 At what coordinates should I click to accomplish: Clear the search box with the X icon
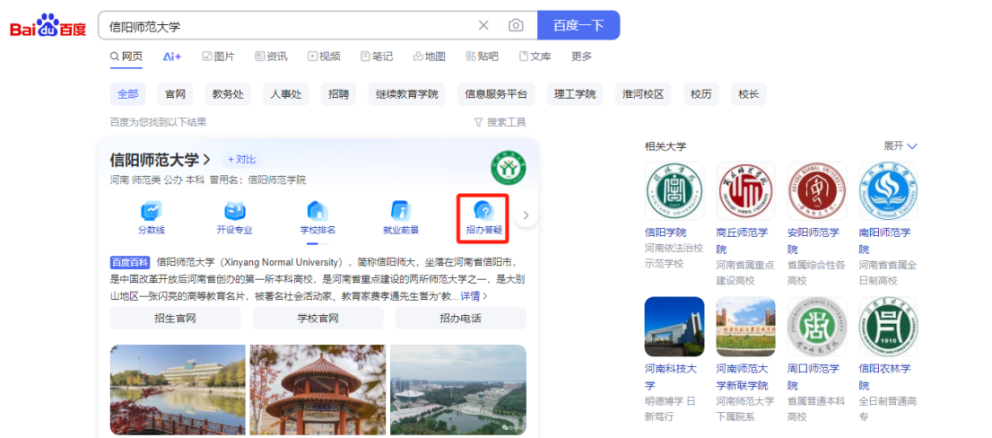point(483,25)
